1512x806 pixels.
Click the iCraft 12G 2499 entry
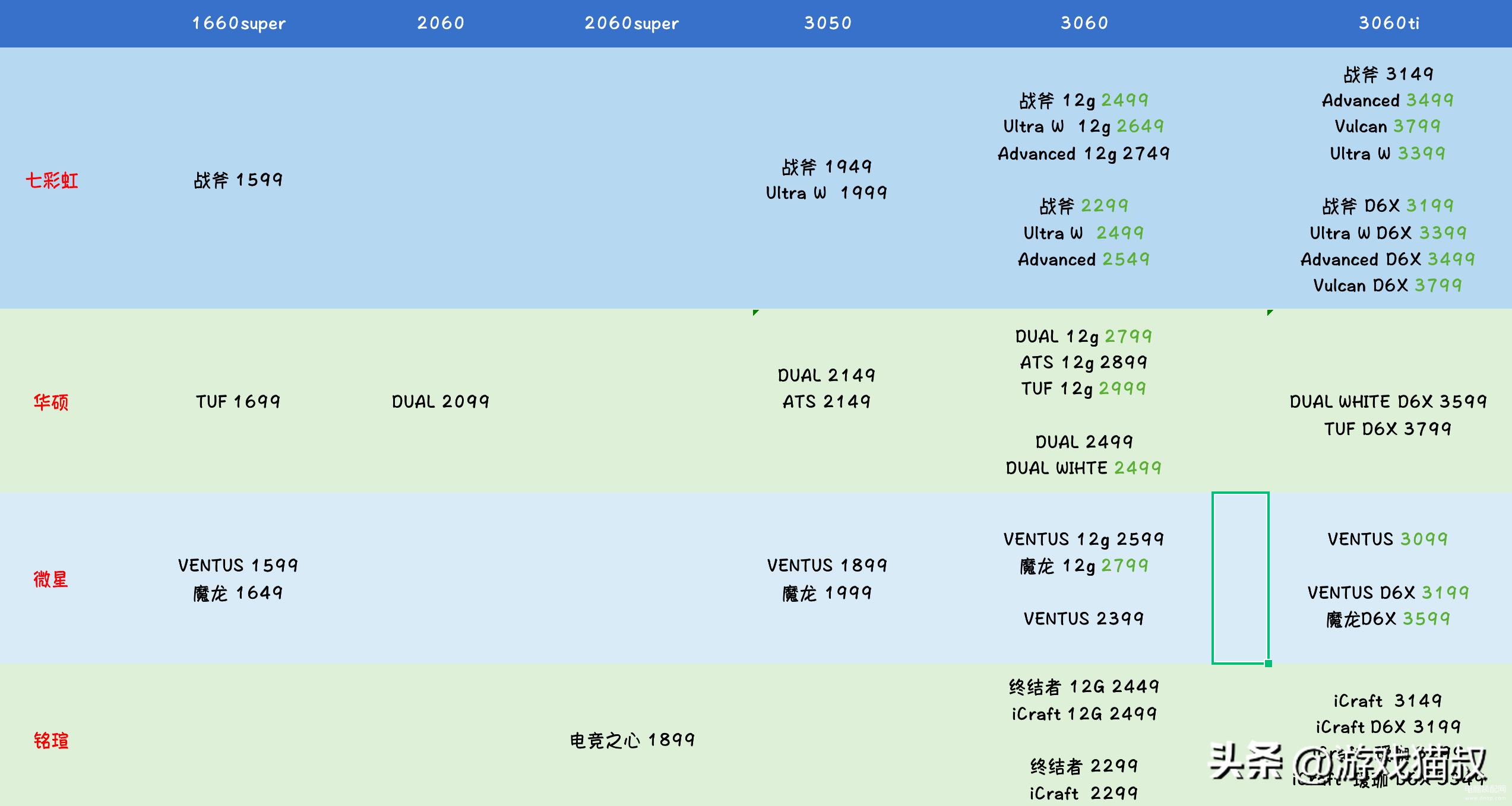pyautogui.click(x=1084, y=713)
